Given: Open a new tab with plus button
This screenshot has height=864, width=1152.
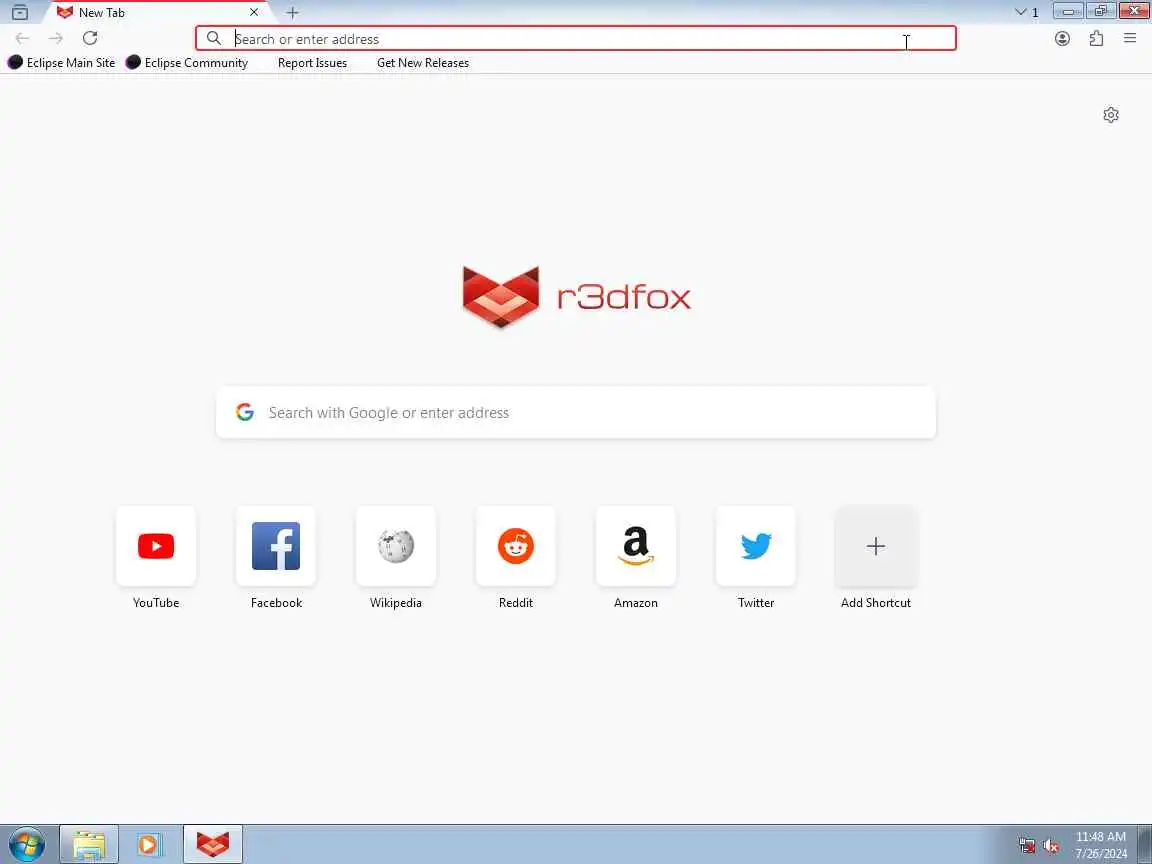Looking at the screenshot, I should point(292,12).
